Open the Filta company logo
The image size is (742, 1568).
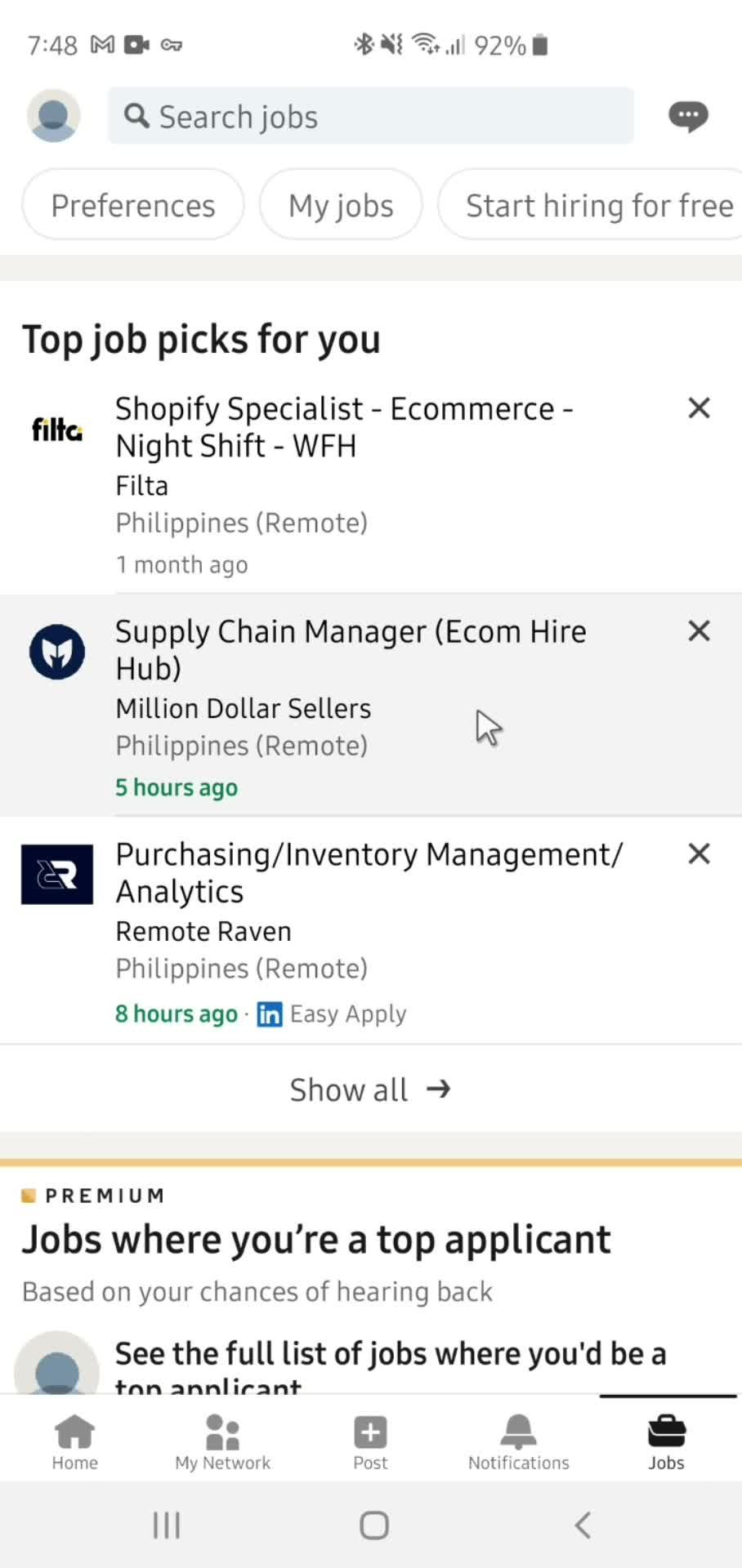pos(57,429)
